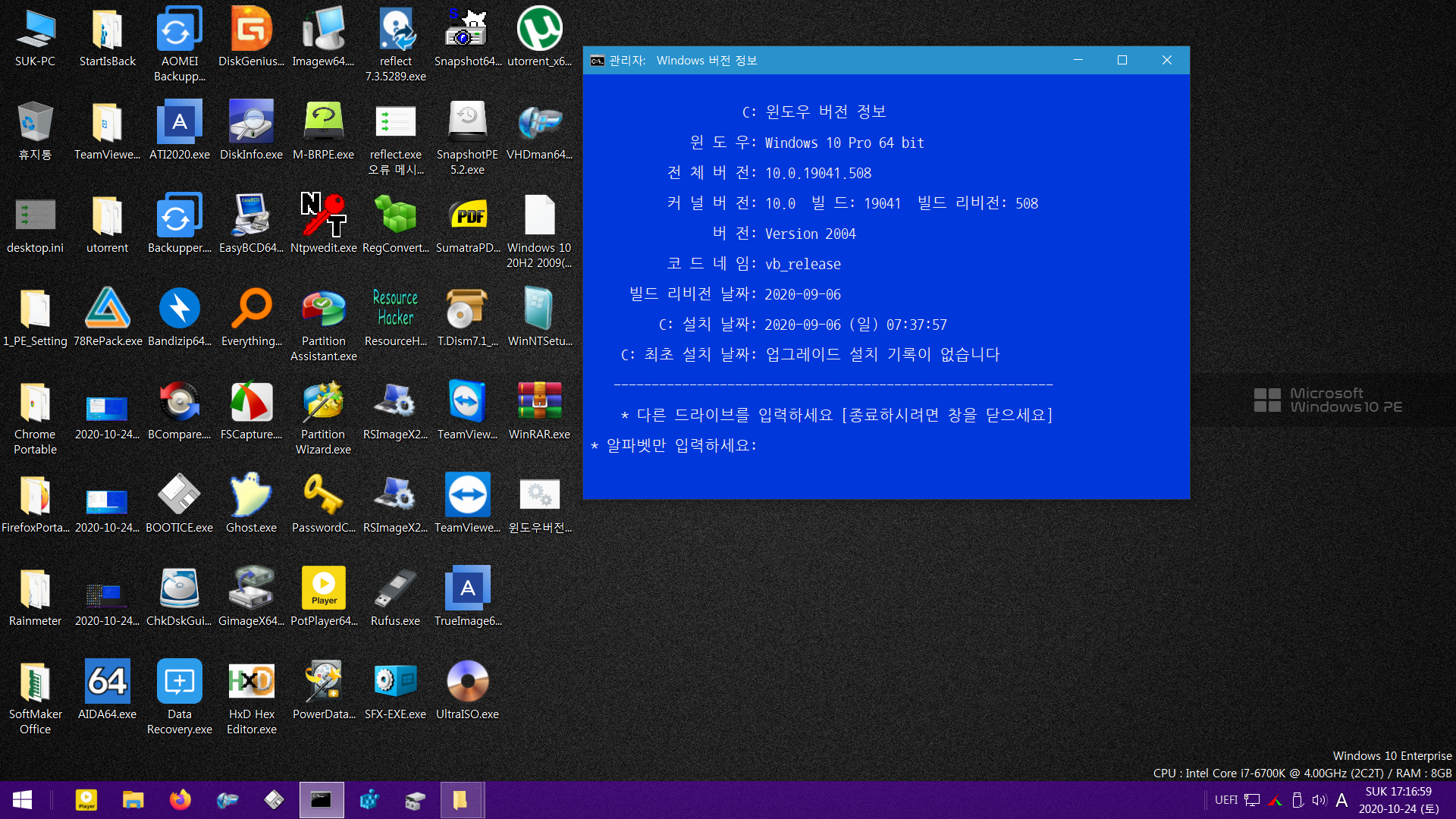1456x819 pixels.
Task: Launch BOOTICE.exe icon
Action: [x=179, y=504]
